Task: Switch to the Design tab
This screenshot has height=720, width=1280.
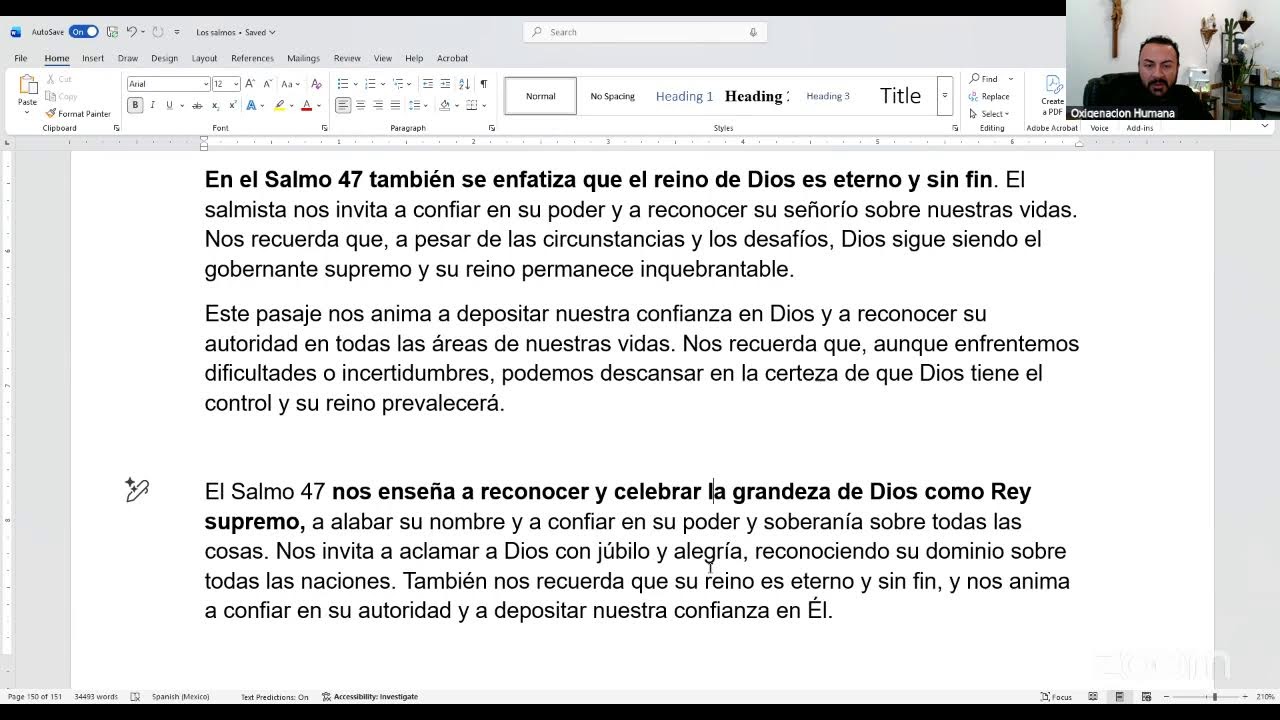Action: tap(164, 58)
